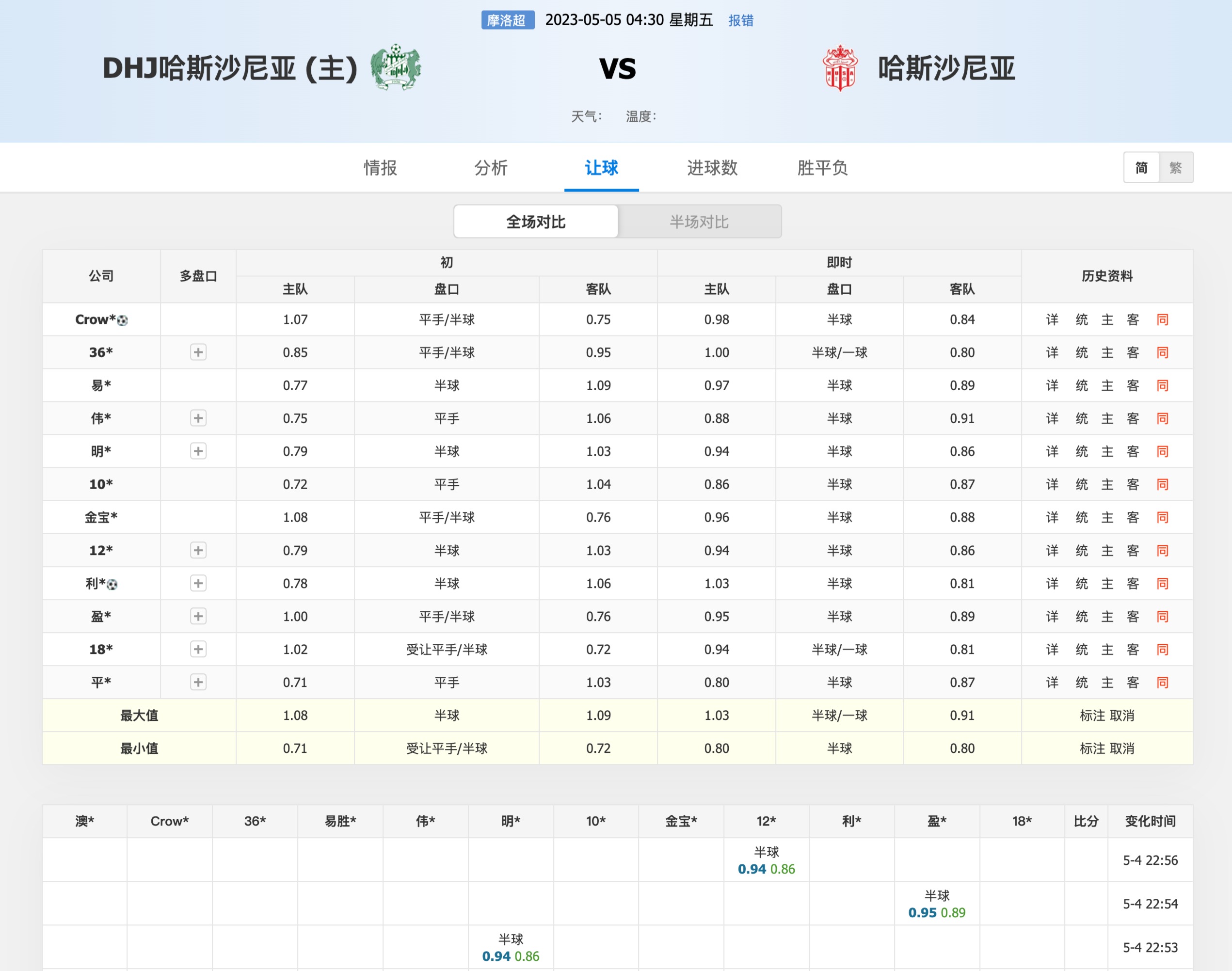This screenshot has width=1232, height=971.
Task: Click the 澳* column header in lower table
Action: (x=85, y=821)
